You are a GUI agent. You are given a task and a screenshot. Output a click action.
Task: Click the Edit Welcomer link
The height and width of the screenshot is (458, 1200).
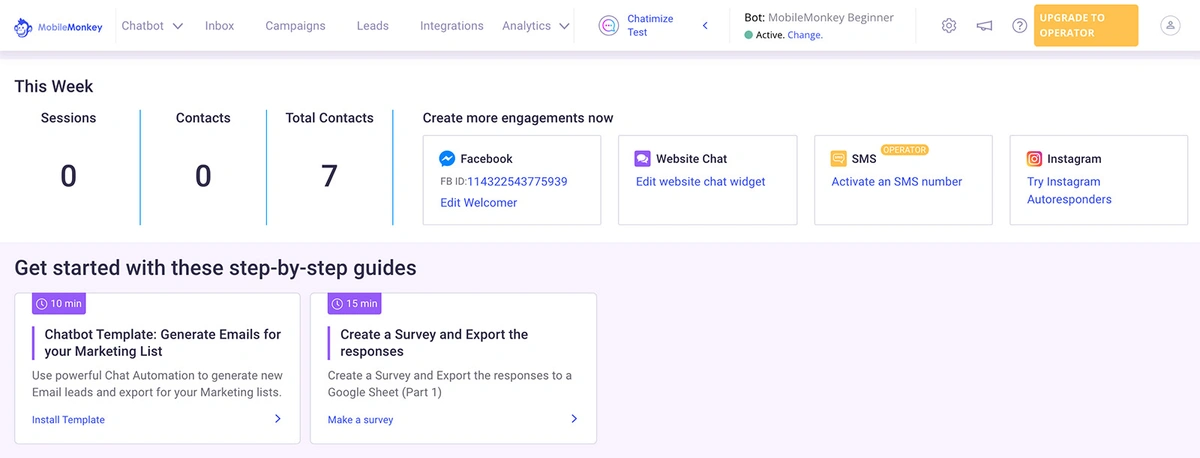479,203
